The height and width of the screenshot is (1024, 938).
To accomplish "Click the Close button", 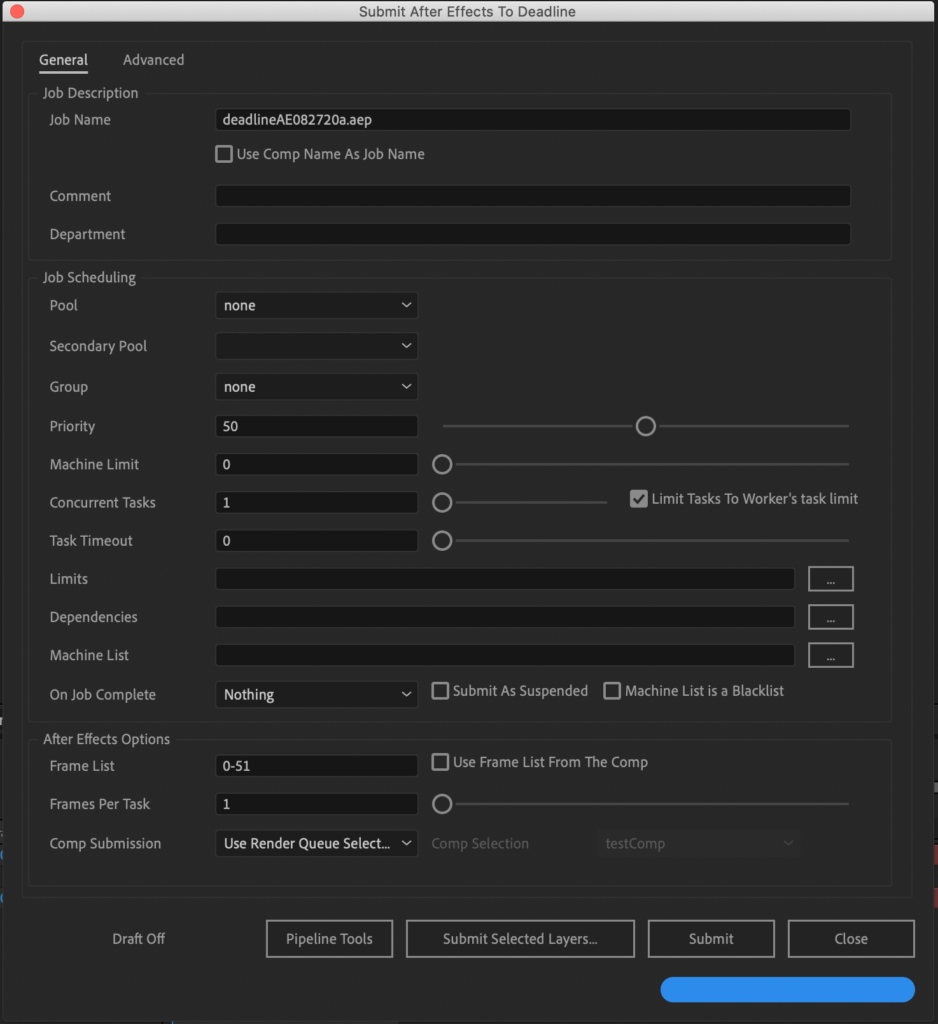I will [851, 939].
